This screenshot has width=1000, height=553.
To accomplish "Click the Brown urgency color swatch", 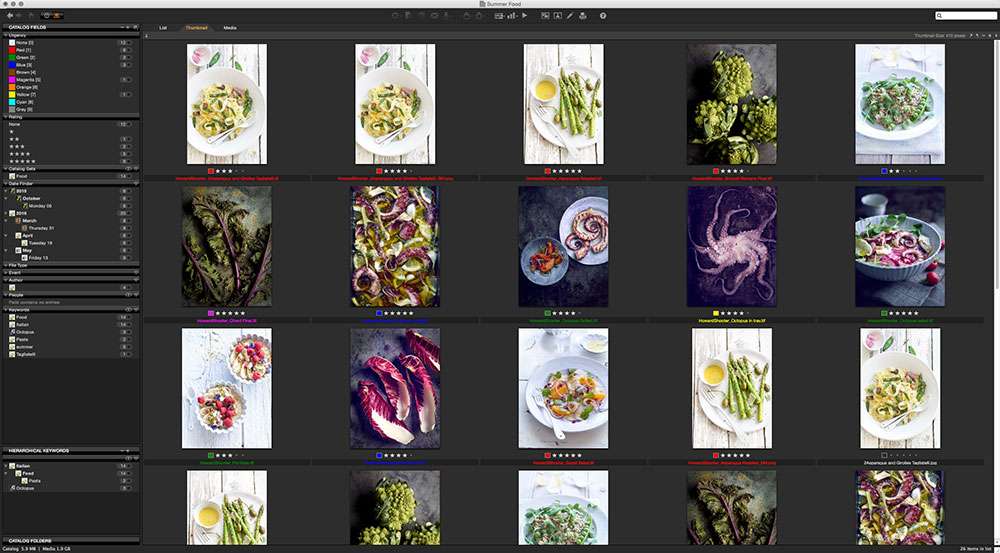I will [12, 72].
